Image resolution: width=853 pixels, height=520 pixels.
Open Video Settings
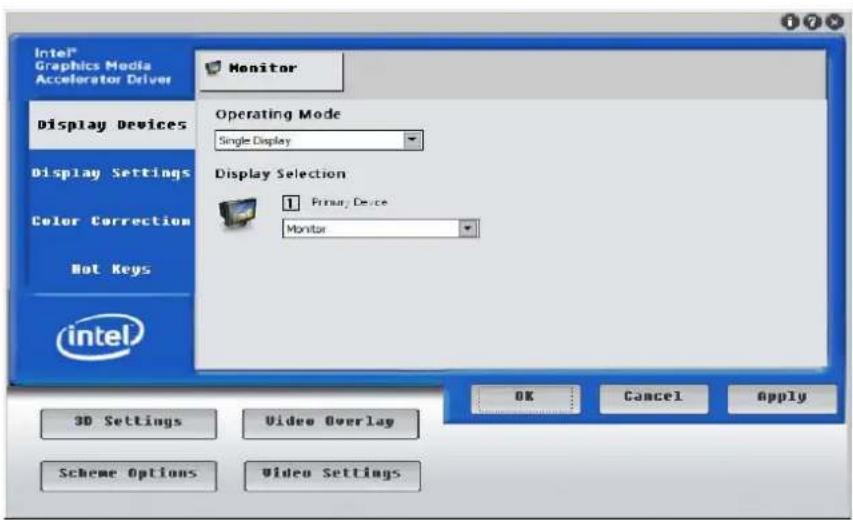pyautogui.click(x=332, y=475)
